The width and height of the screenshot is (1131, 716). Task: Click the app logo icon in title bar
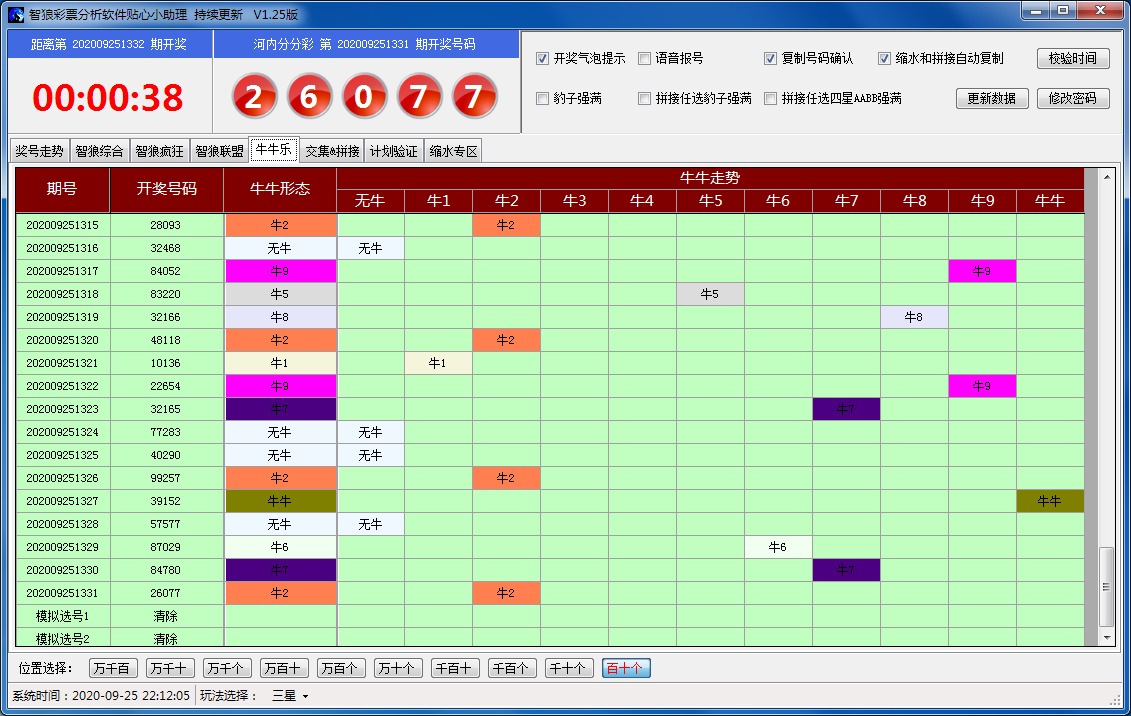pos(16,15)
